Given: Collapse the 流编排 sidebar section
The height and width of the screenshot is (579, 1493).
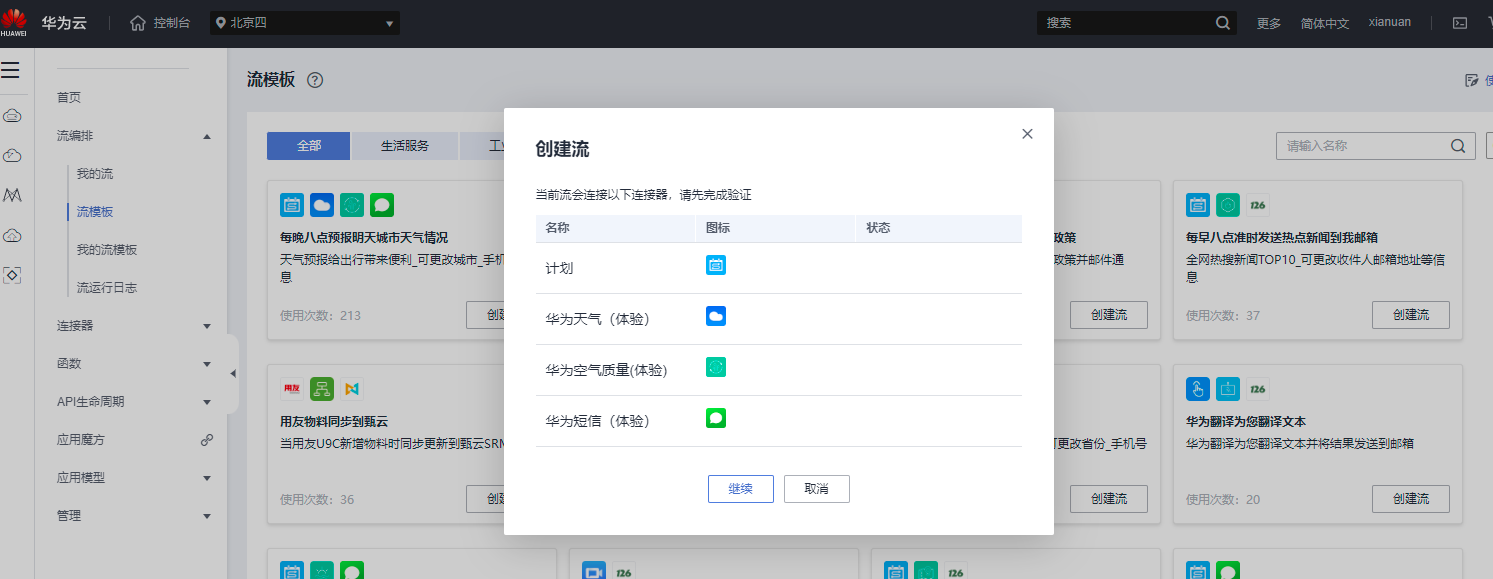Looking at the screenshot, I should point(207,136).
